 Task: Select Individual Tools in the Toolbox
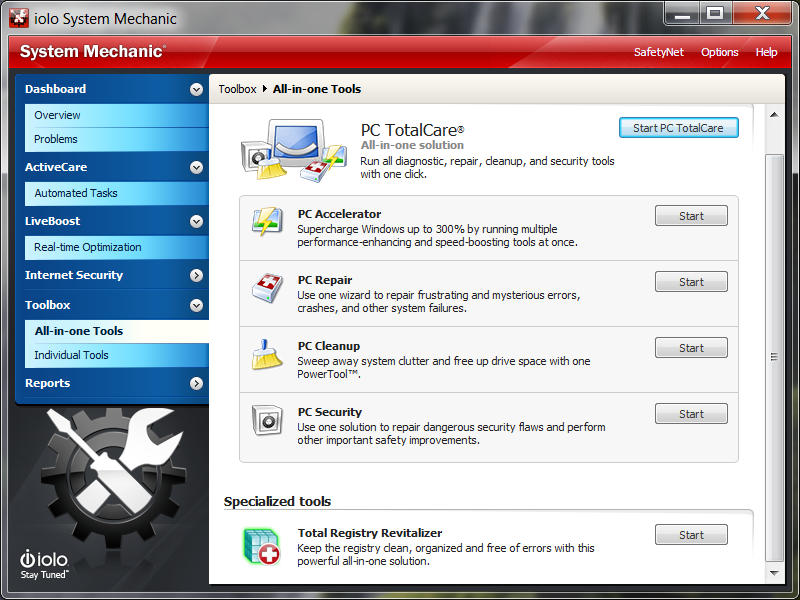point(71,355)
